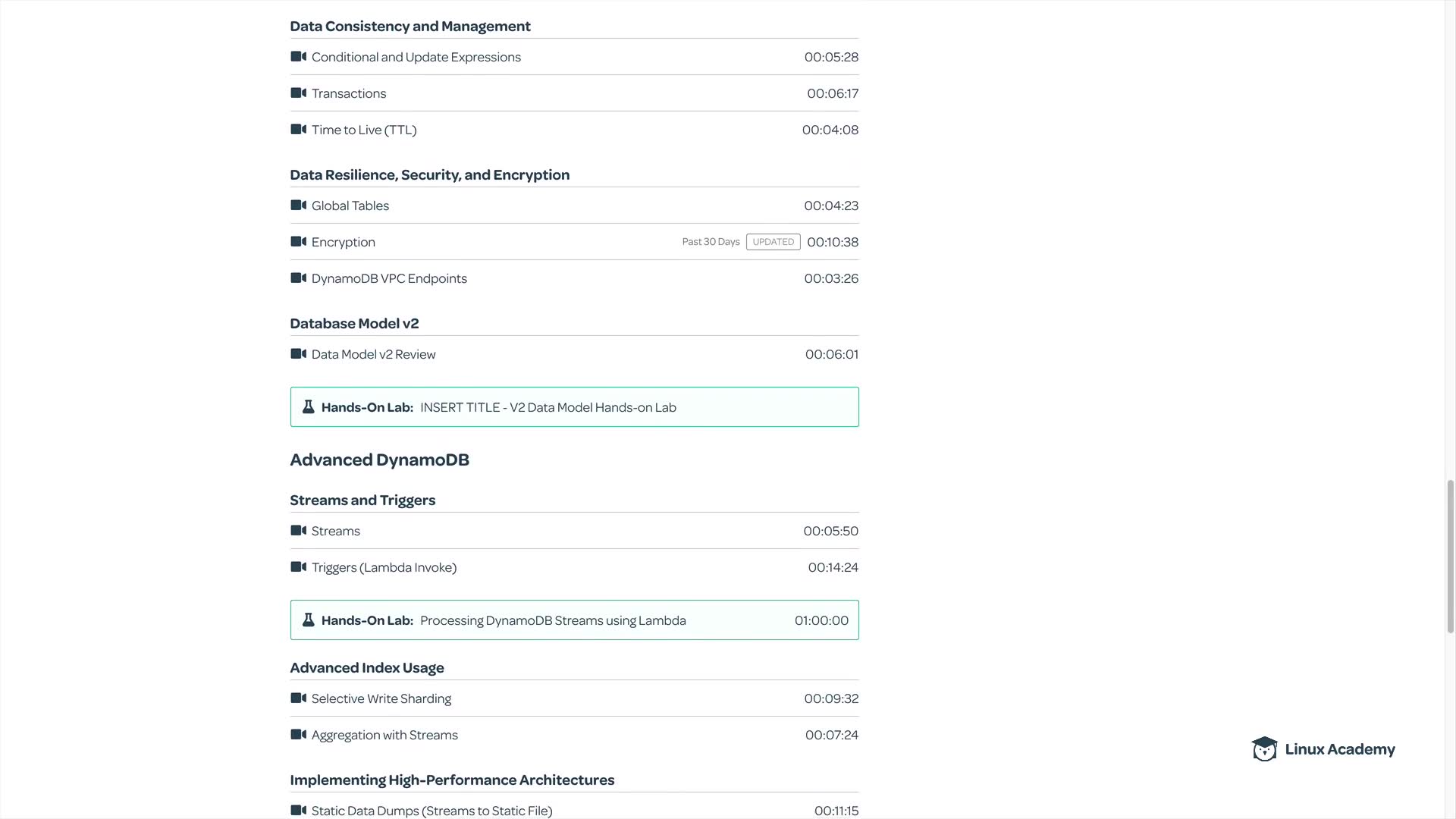Image resolution: width=1456 pixels, height=819 pixels.
Task: Click the video icon beside Aggregation with Streams
Action: point(298,735)
